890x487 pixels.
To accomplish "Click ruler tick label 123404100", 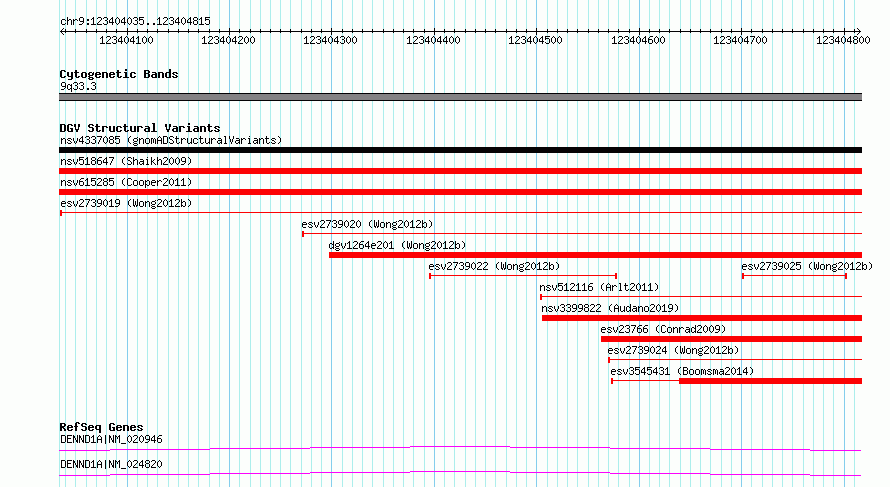I will click(x=126, y=40).
